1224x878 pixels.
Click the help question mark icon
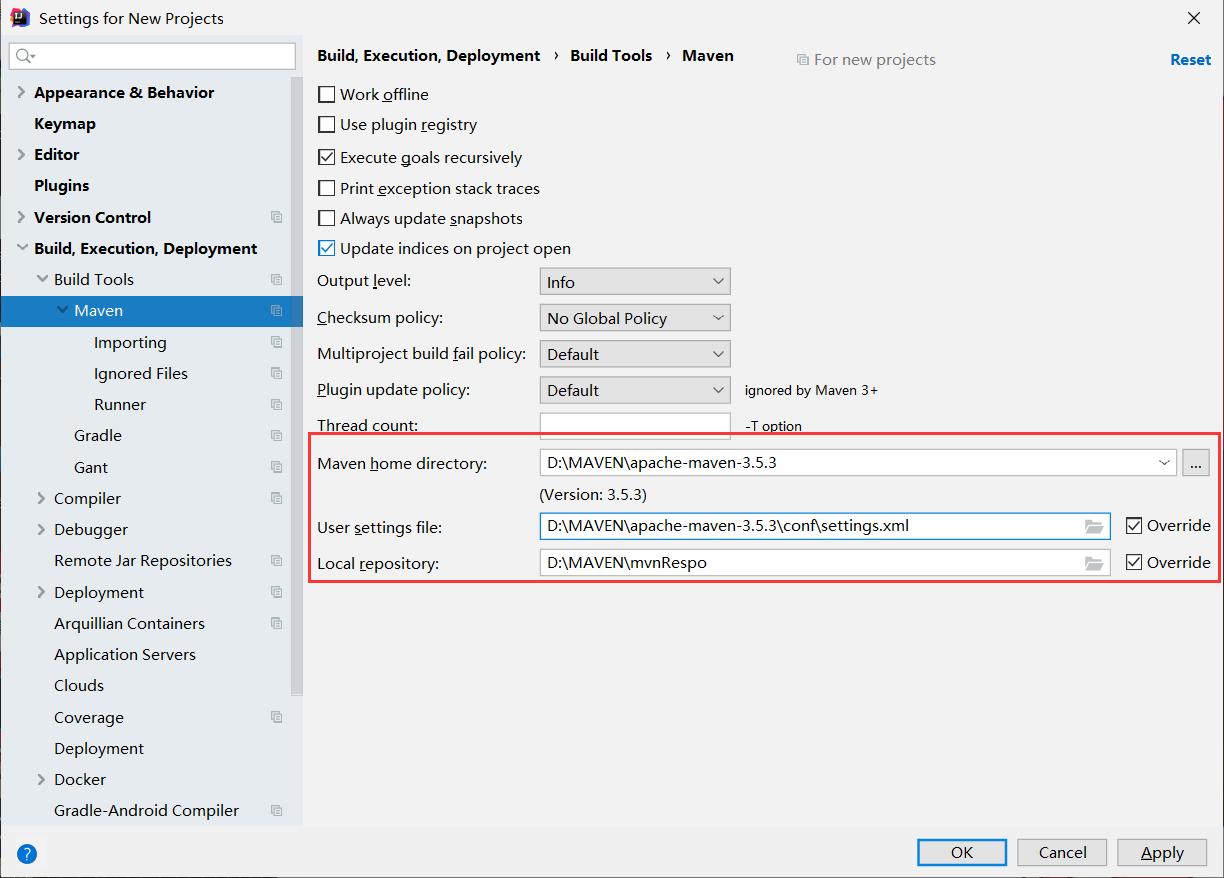[x=27, y=853]
